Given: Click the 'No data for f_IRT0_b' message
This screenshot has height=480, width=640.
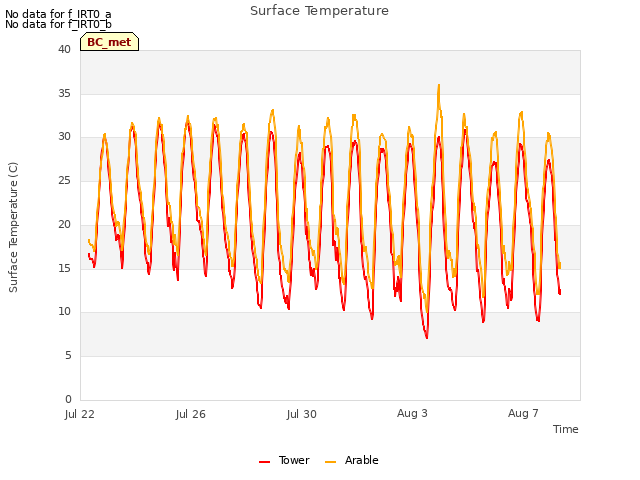Looking at the screenshot, I should [58, 24].
